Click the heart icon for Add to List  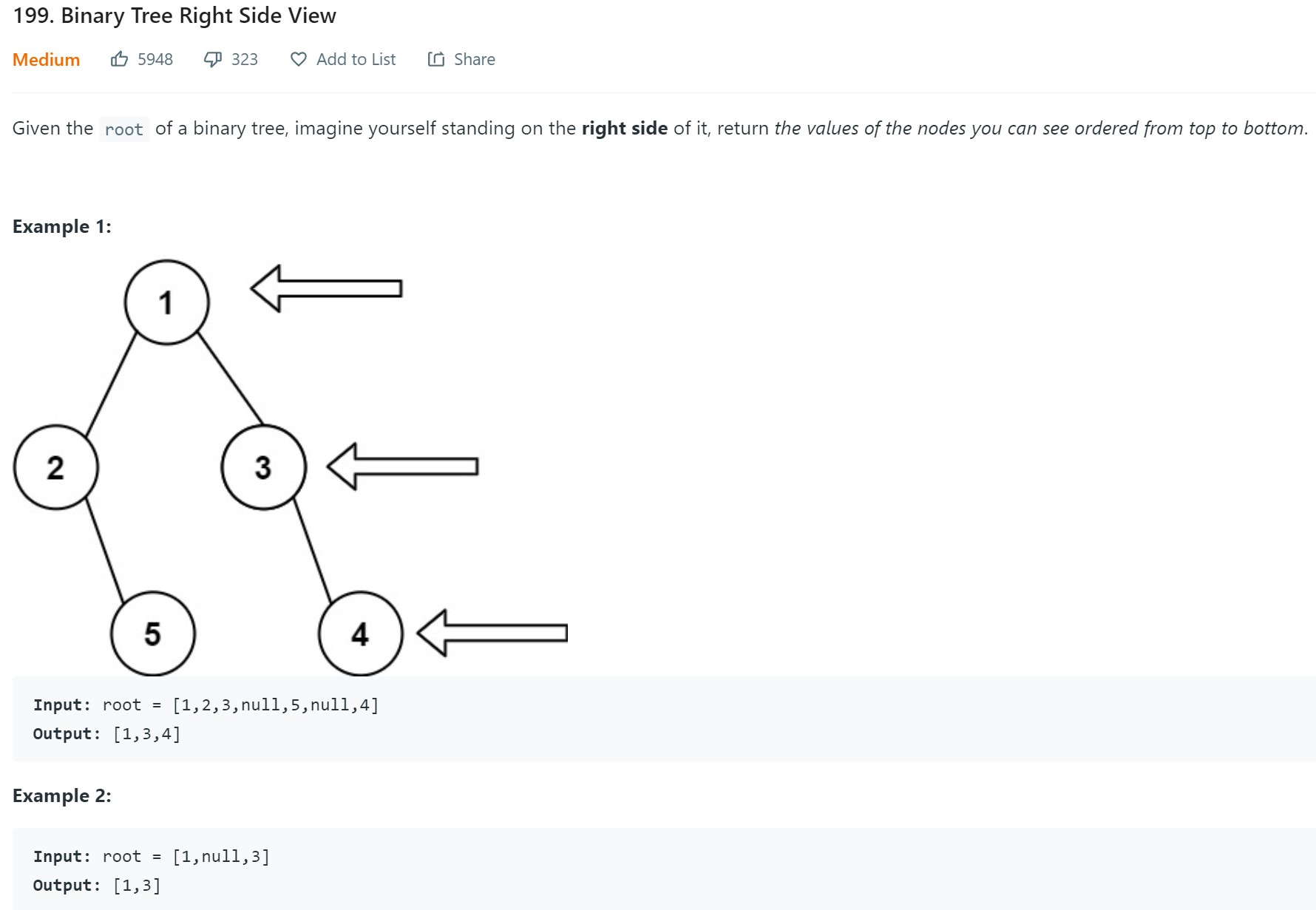point(299,59)
